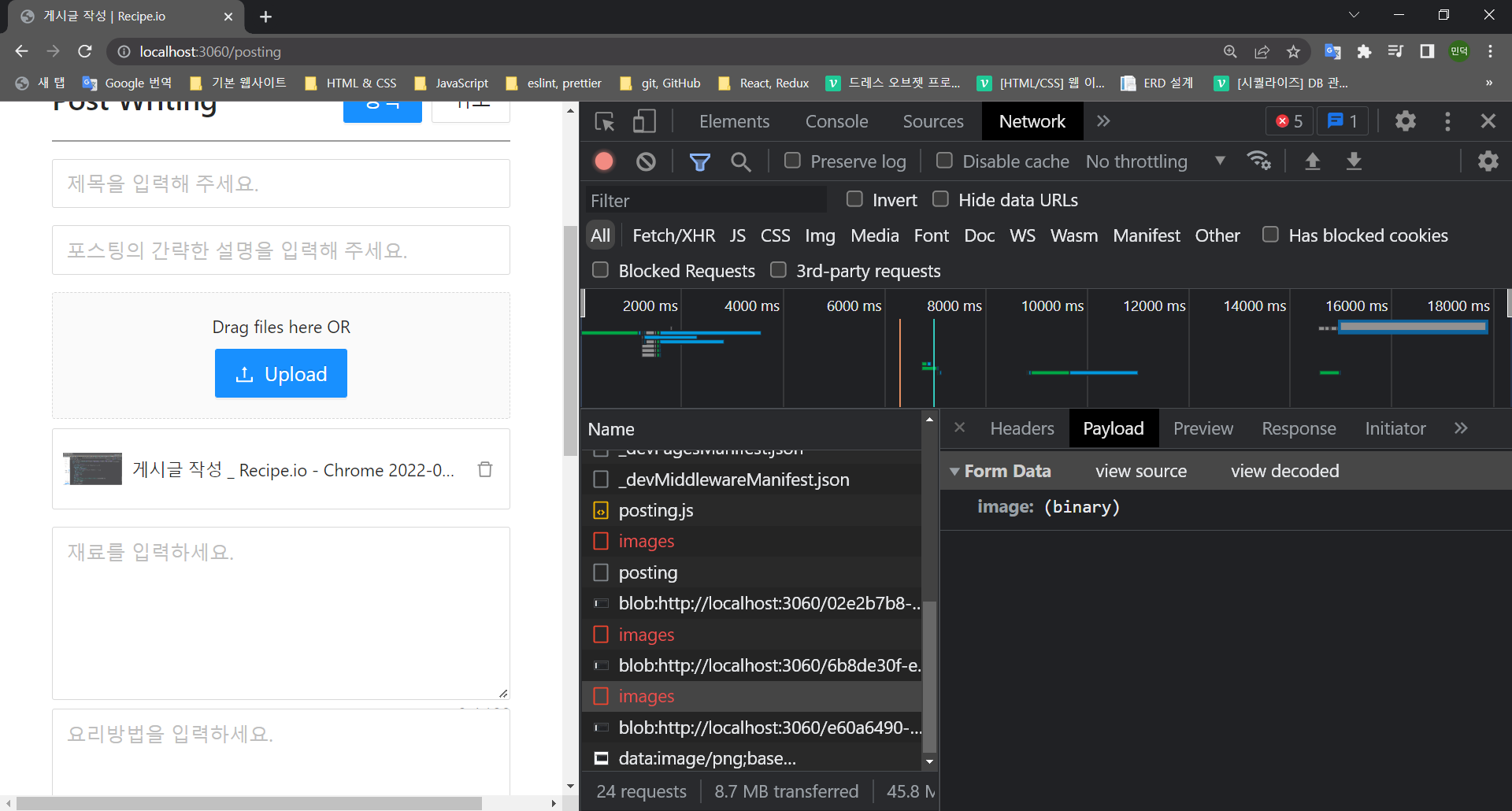
Task: Open network search with magnifier icon
Action: [x=740, y=161]
